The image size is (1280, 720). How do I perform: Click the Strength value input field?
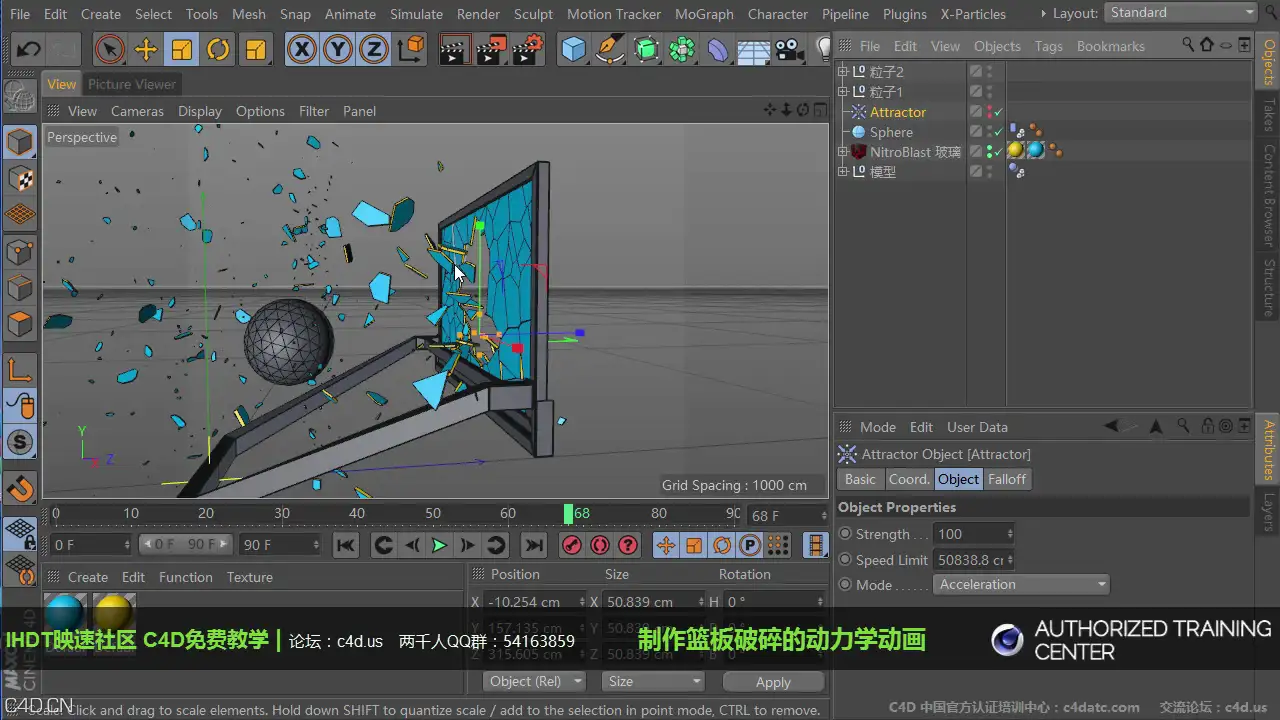pos(969,534)
